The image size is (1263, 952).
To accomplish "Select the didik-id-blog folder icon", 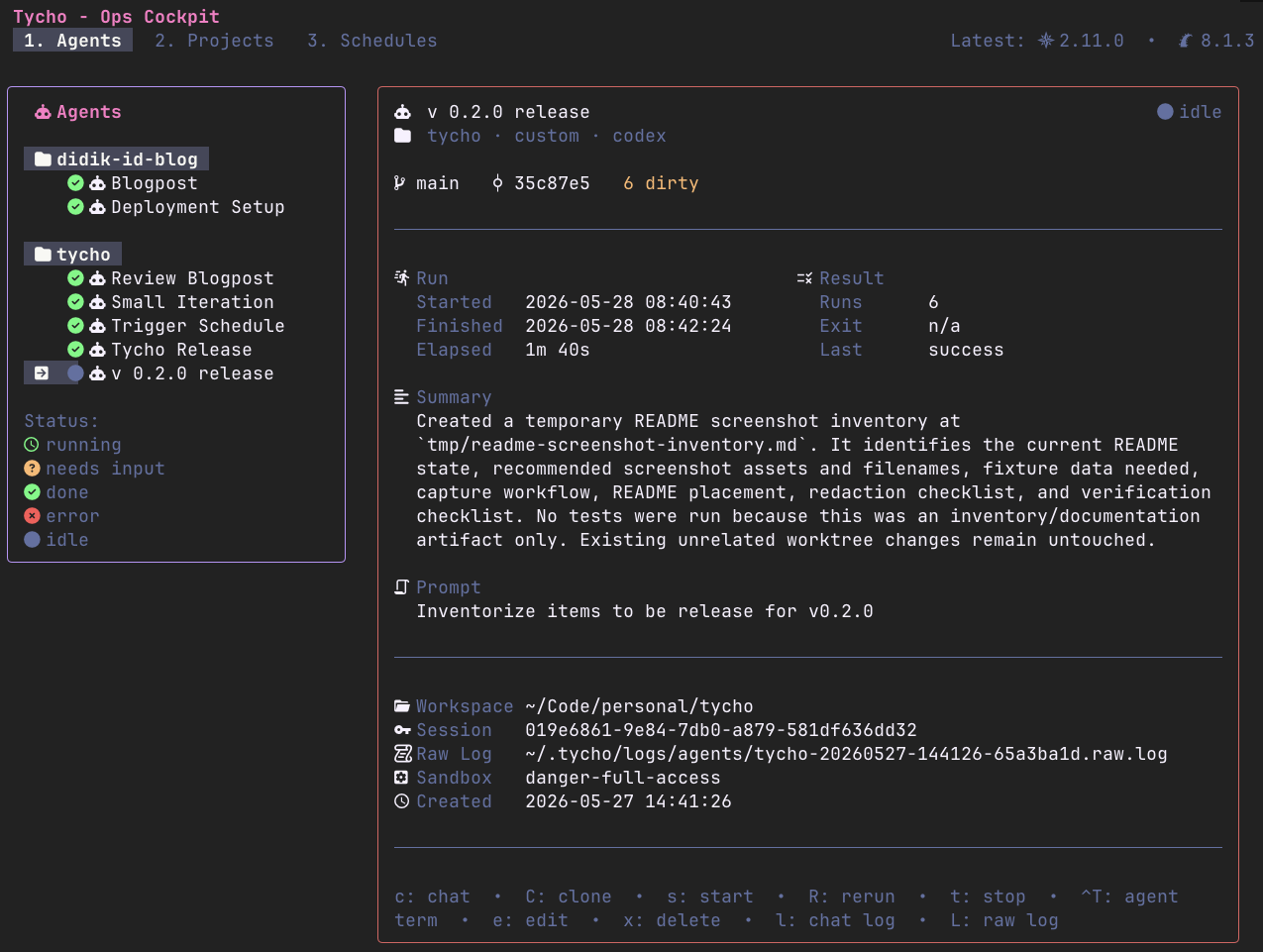I will click(43, 159).
